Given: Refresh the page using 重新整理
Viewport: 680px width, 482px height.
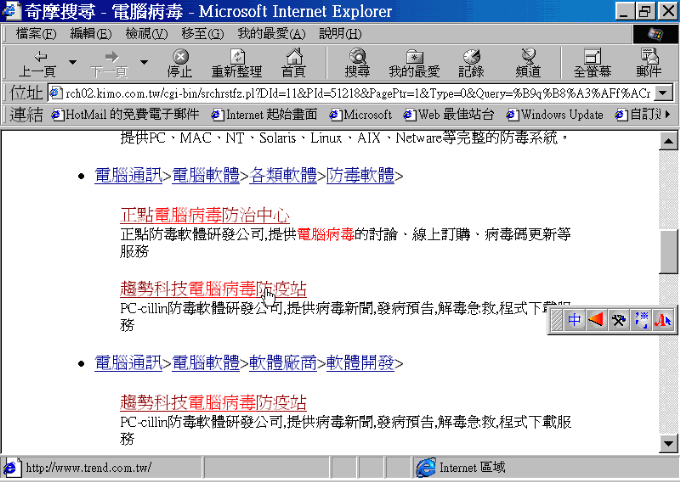Looking at the screenshot, I should (x=237, y=63).
